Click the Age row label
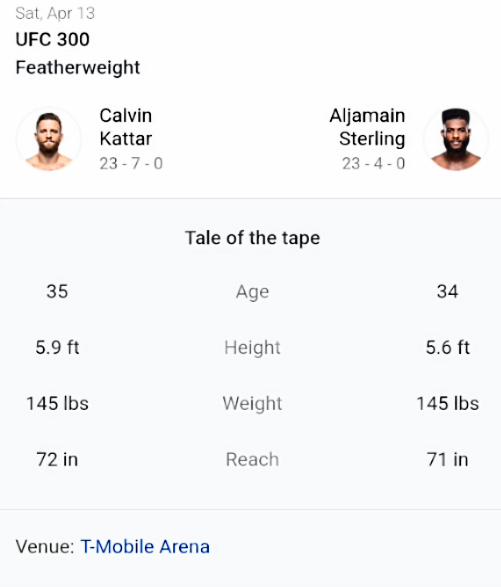501x587 pixels. (252, 292)
